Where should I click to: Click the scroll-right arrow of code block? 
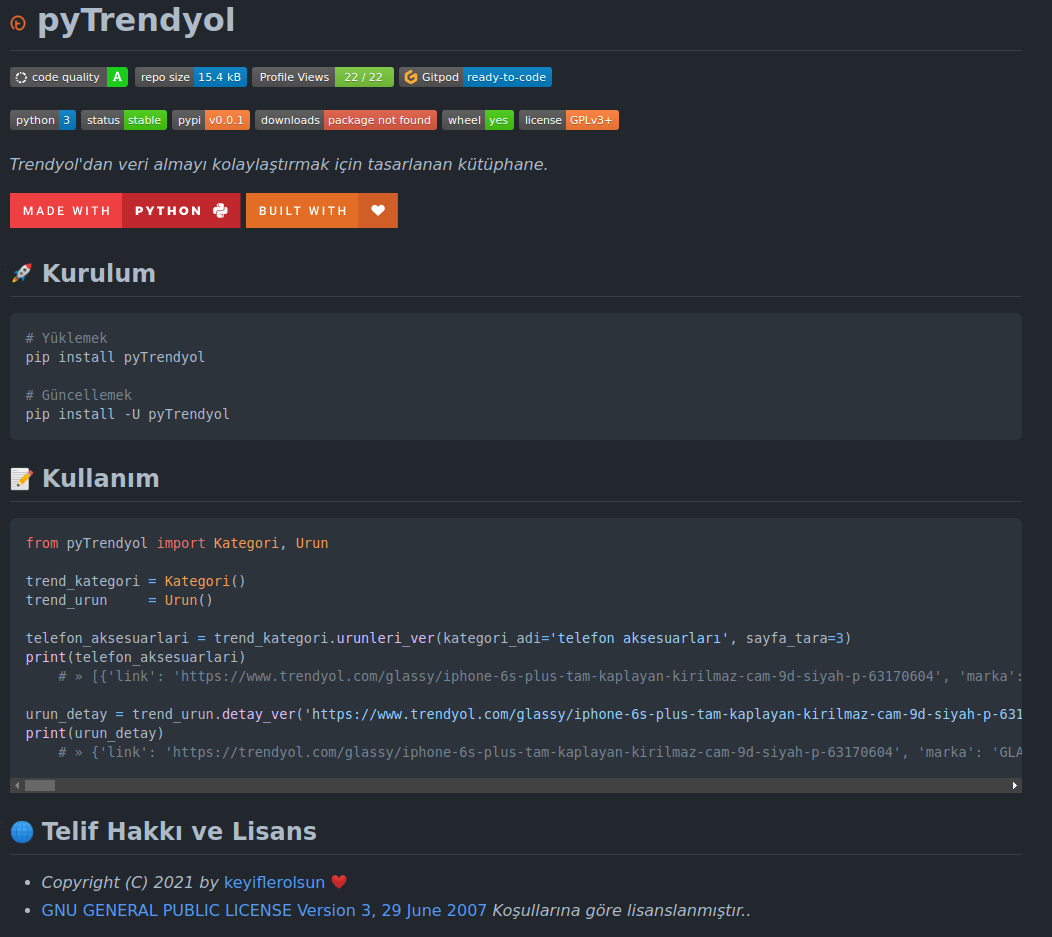1014,785
